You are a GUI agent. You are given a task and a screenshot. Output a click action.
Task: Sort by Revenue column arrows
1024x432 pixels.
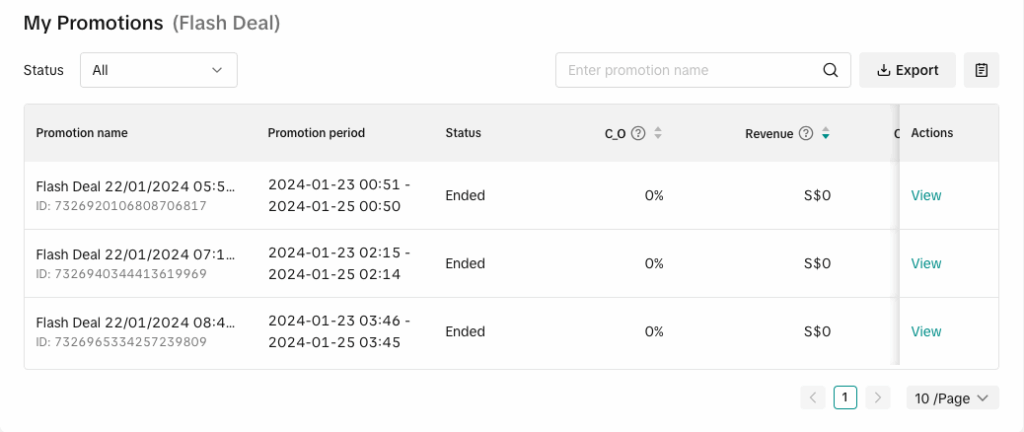coord(825,133)
